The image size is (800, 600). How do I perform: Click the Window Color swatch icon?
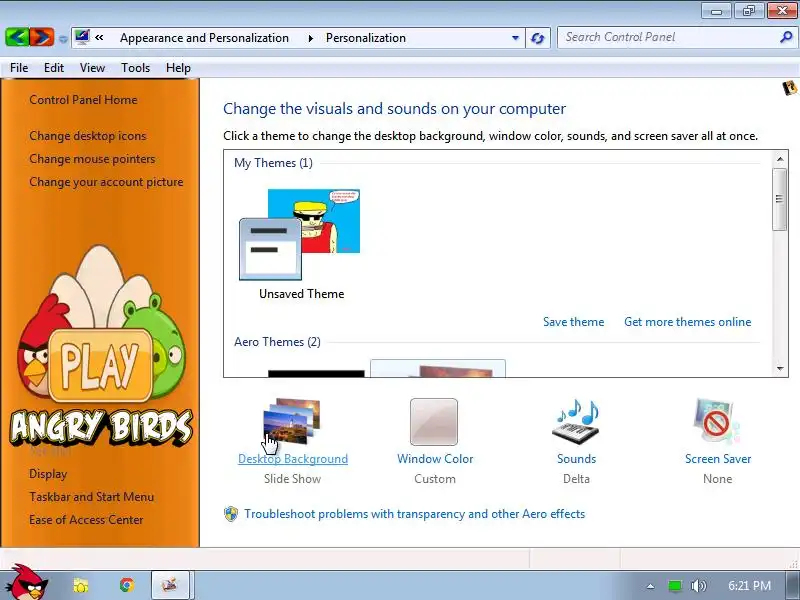[x=434, y=422]
